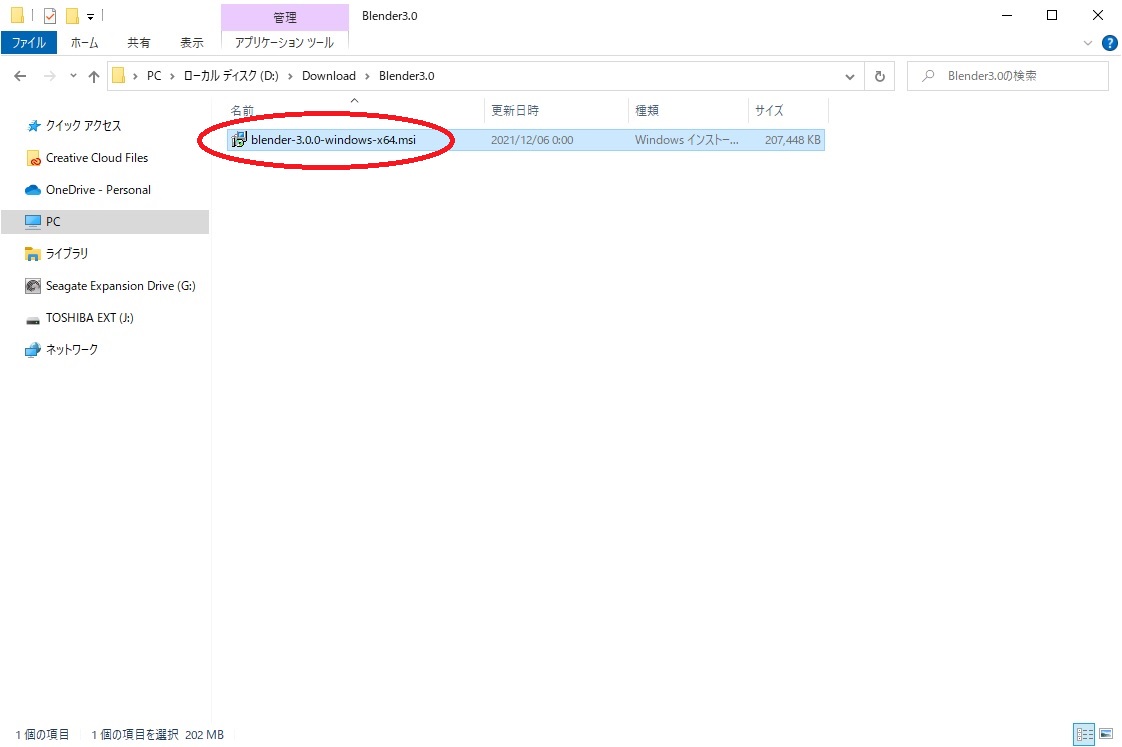Image resolution: width=1122 pixels, height=747 pixels.
Task: Open クイック アクセス in navigation pane
Action: tap(83, 126)
